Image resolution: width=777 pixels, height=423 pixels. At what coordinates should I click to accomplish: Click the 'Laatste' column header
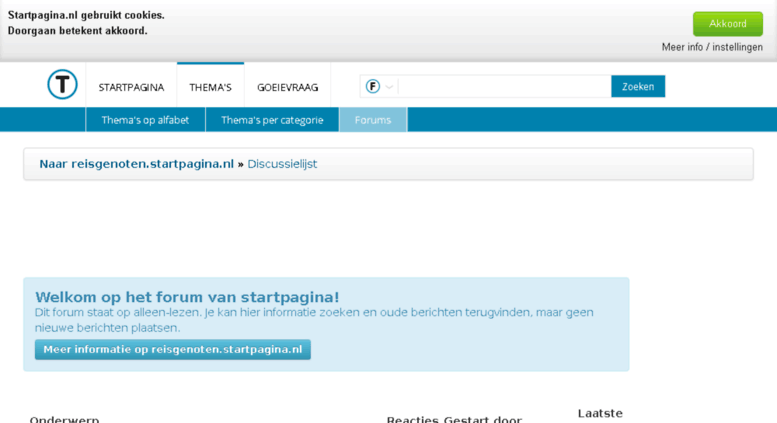click(x=600, y=413)
